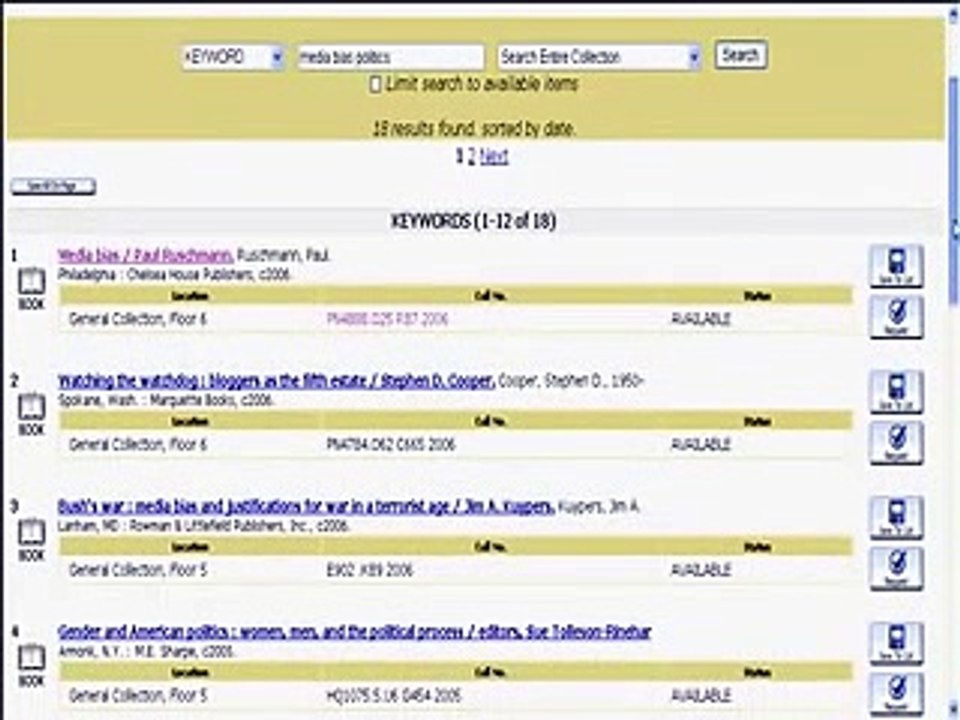Enable Limit search to available items checkbox

click(375, 84)
